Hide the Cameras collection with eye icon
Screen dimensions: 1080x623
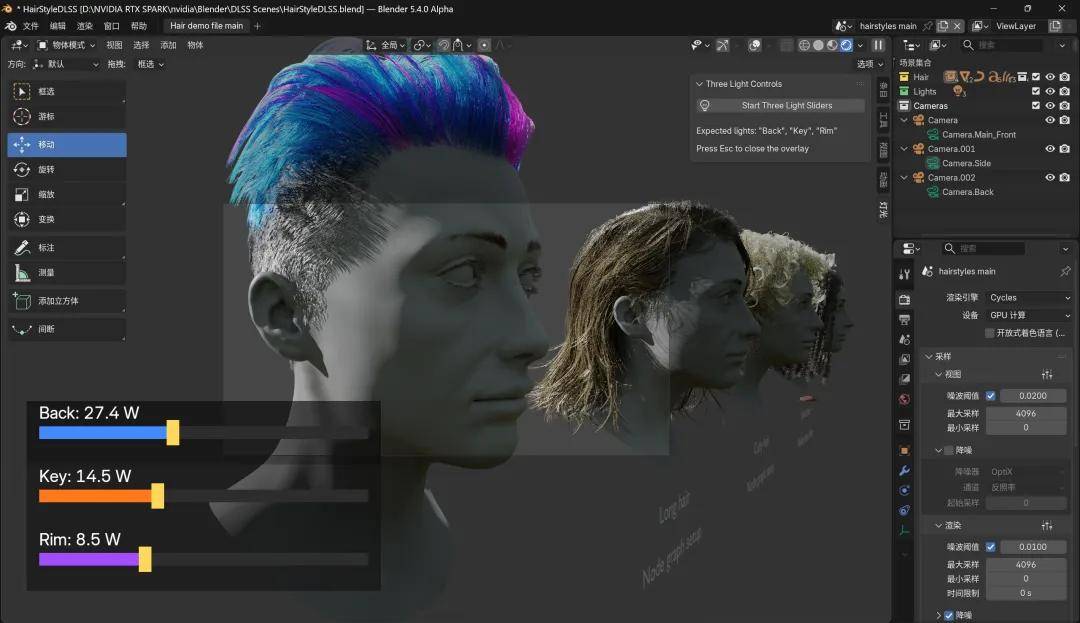pos(1050,105)
